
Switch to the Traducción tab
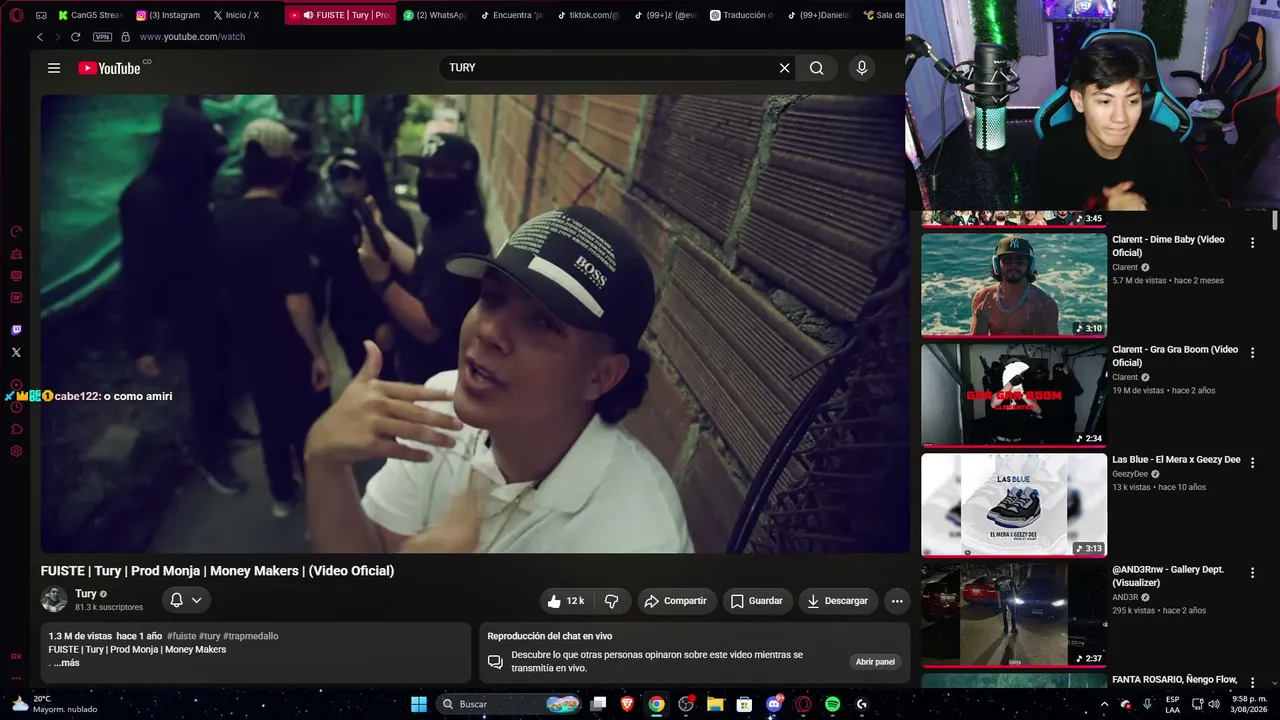click(742, 15)
